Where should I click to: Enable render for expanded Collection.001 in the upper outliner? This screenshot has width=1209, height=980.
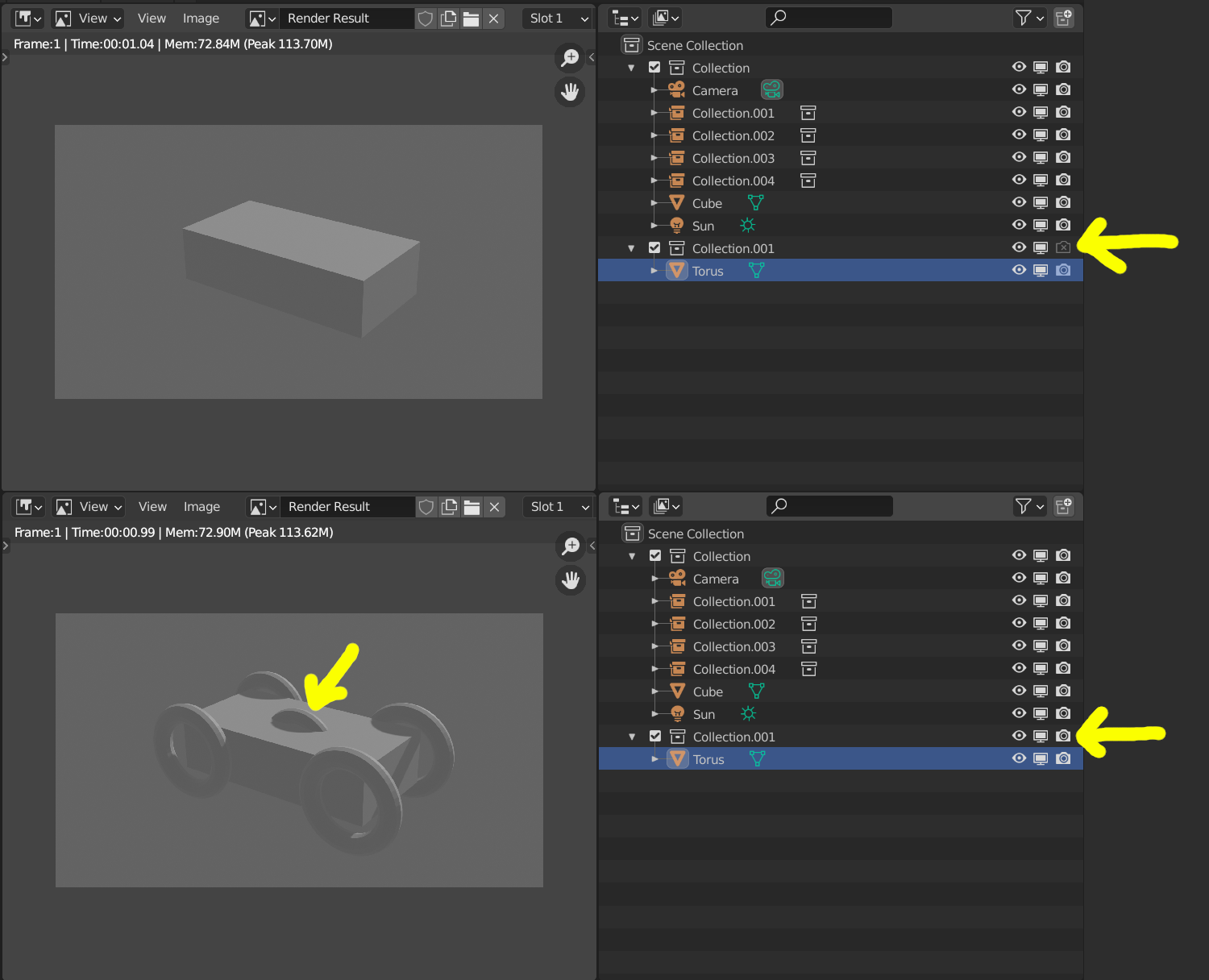tap(1063, 247)
